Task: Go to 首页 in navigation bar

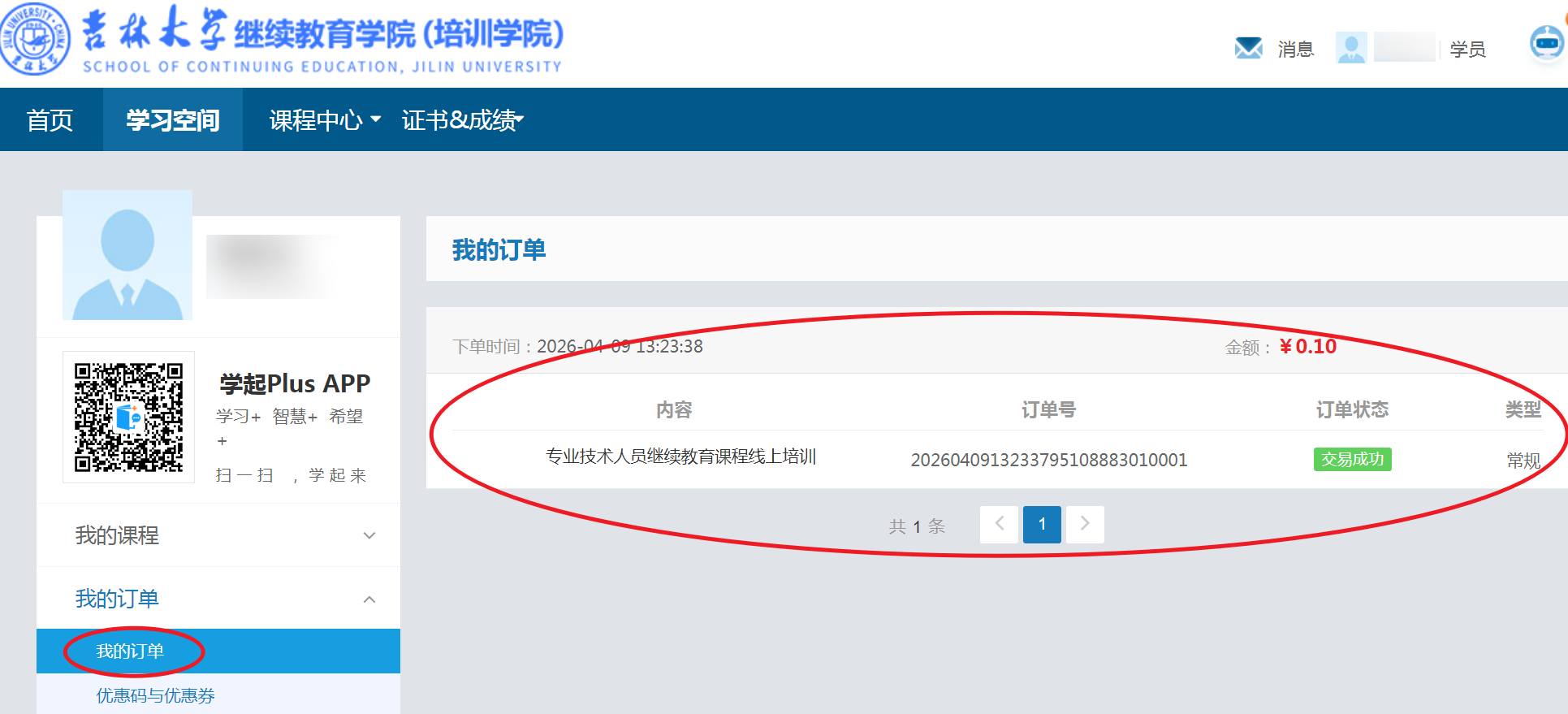Action: coord(50,120)
